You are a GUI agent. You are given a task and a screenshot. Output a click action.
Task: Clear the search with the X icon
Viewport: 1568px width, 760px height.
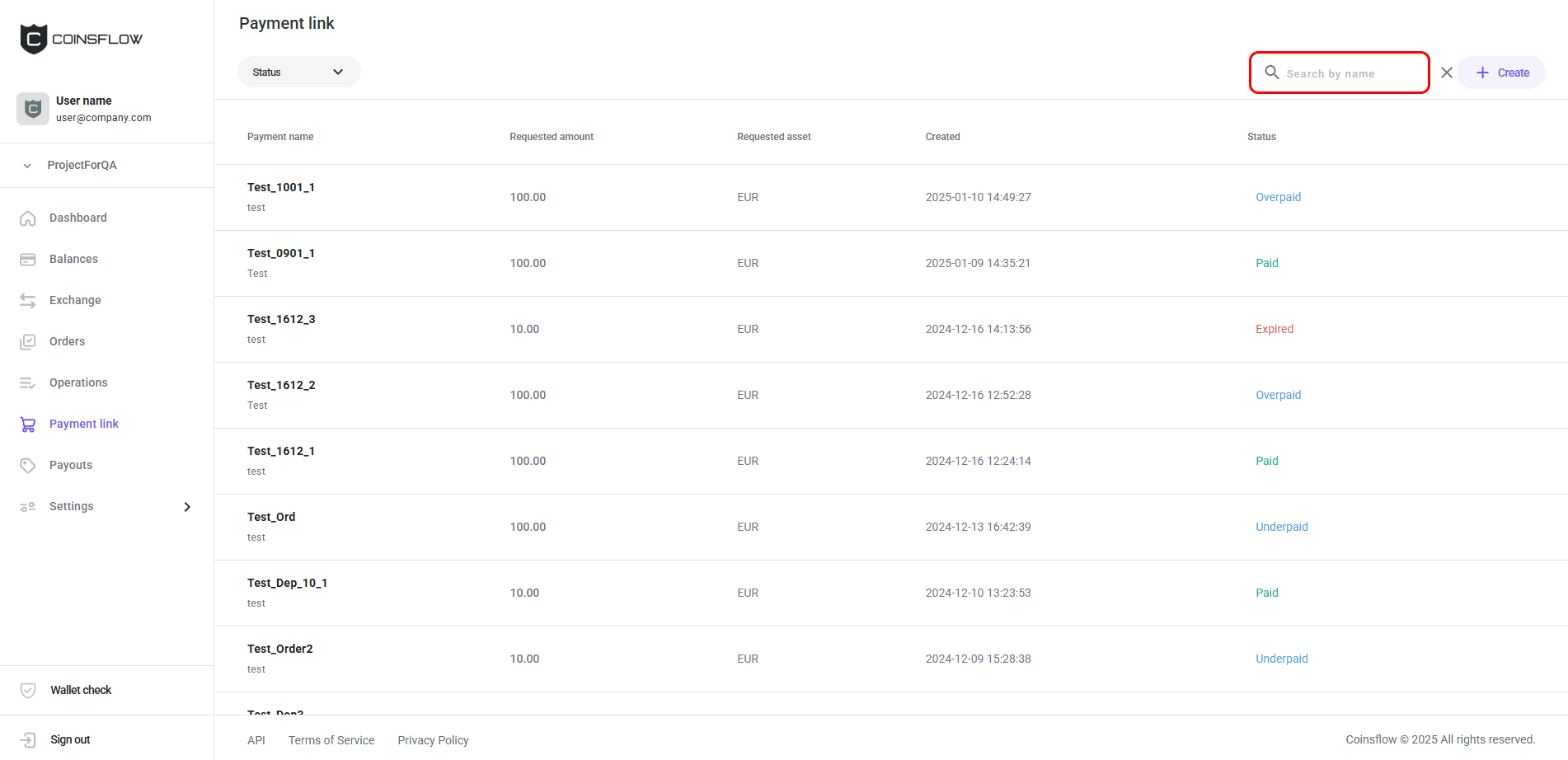(x=1446, y=73)
